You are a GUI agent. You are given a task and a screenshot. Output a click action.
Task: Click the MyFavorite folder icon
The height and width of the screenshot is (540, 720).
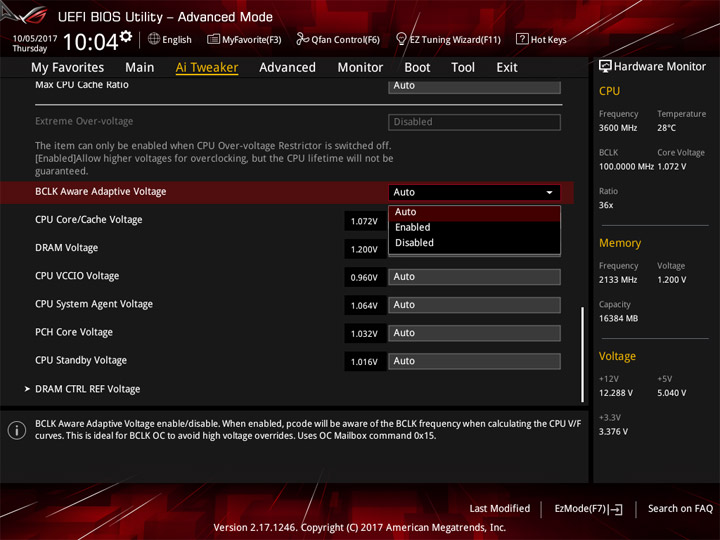coord(213,39)
